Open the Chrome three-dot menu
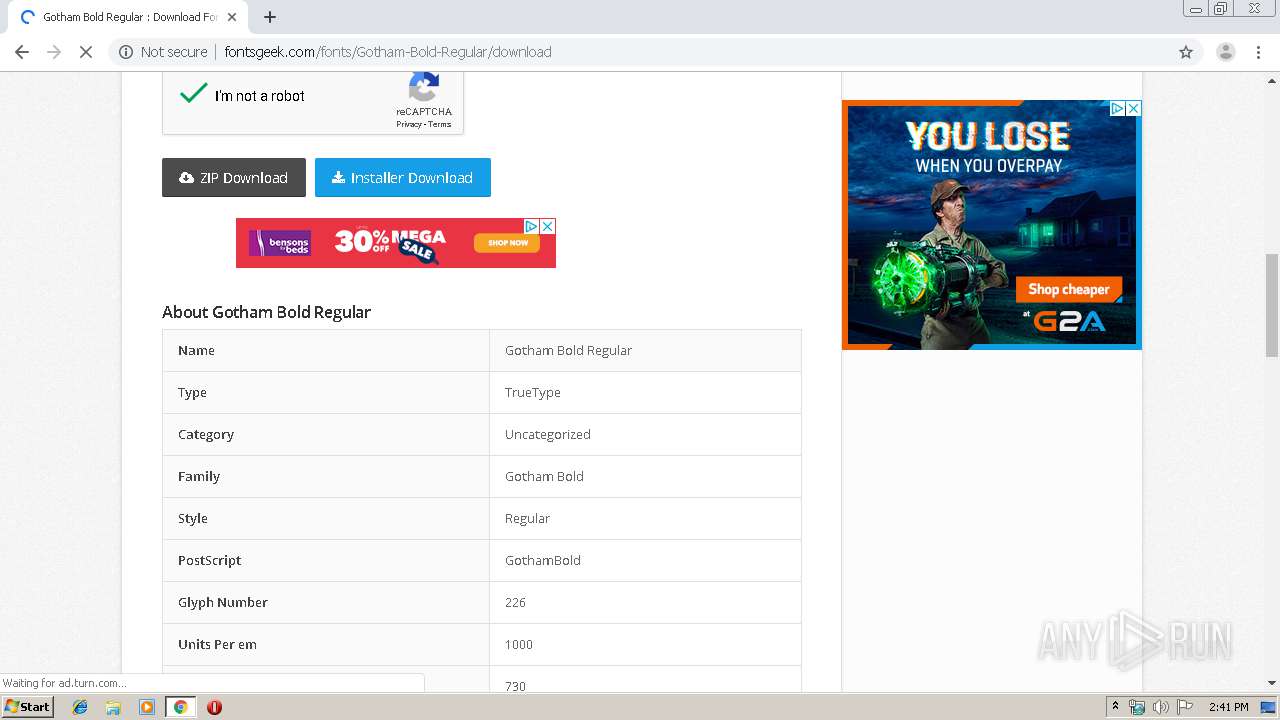1280x720 pixels. click(1258, 52)
